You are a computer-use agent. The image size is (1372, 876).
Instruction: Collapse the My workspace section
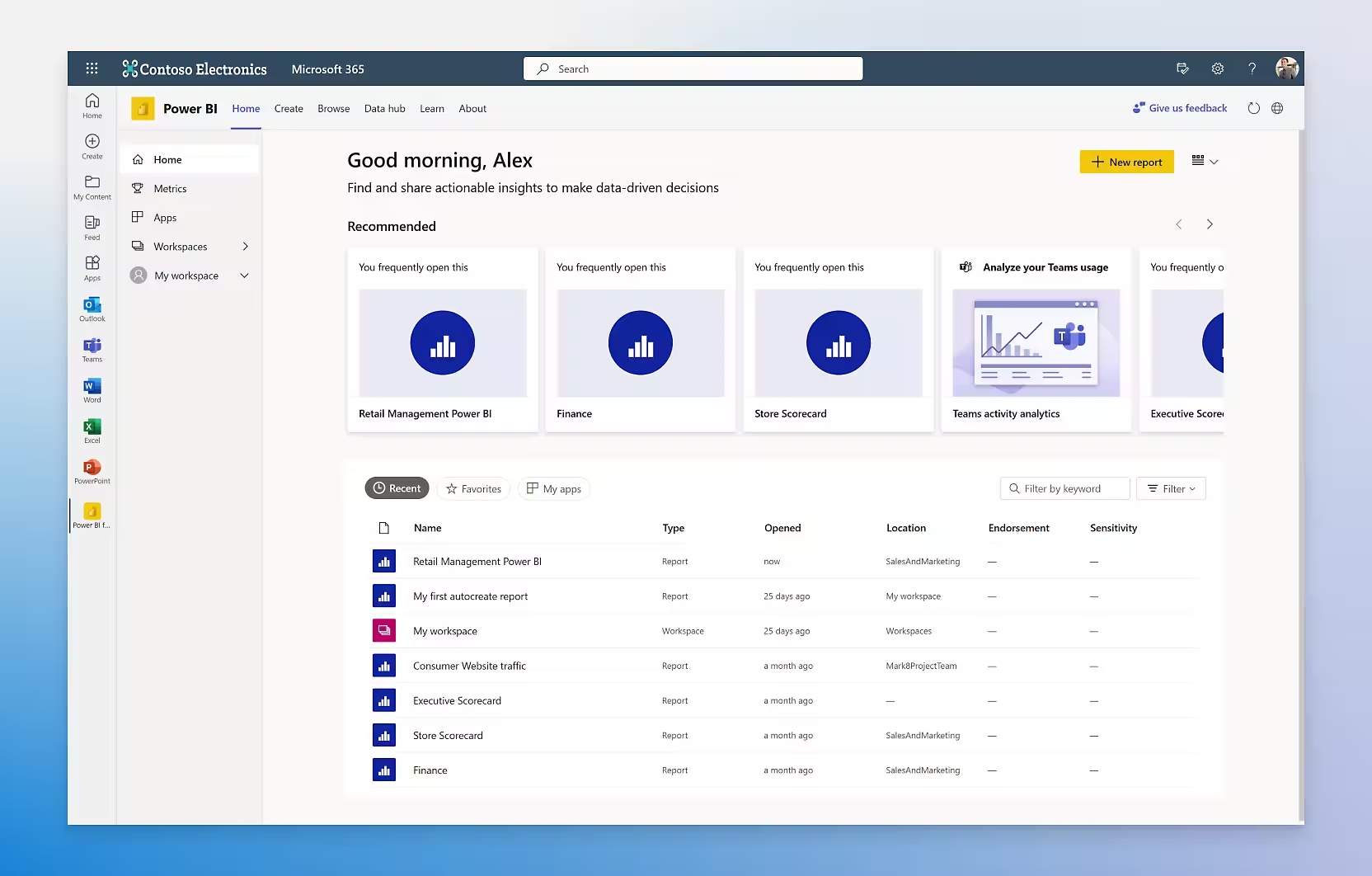(x=244, y=276)
